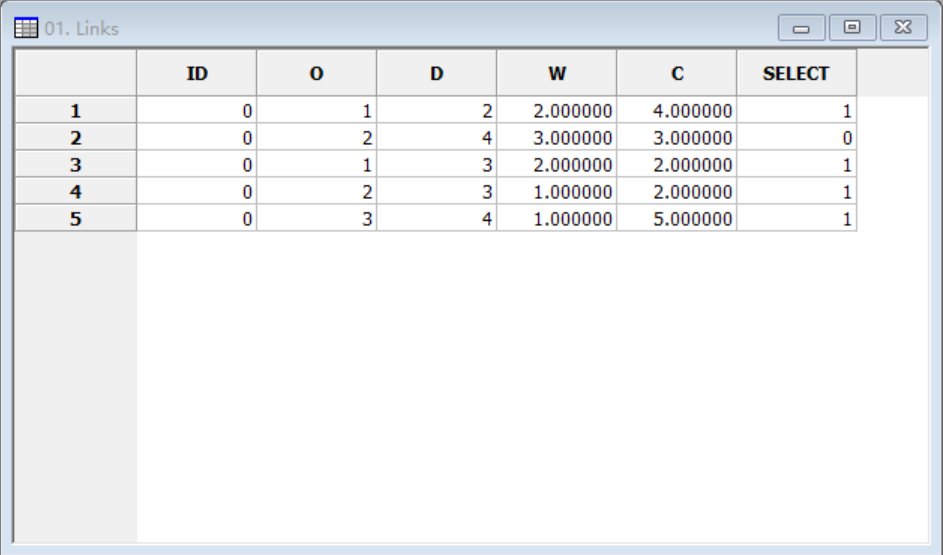Click O cell in row 1

316,111
